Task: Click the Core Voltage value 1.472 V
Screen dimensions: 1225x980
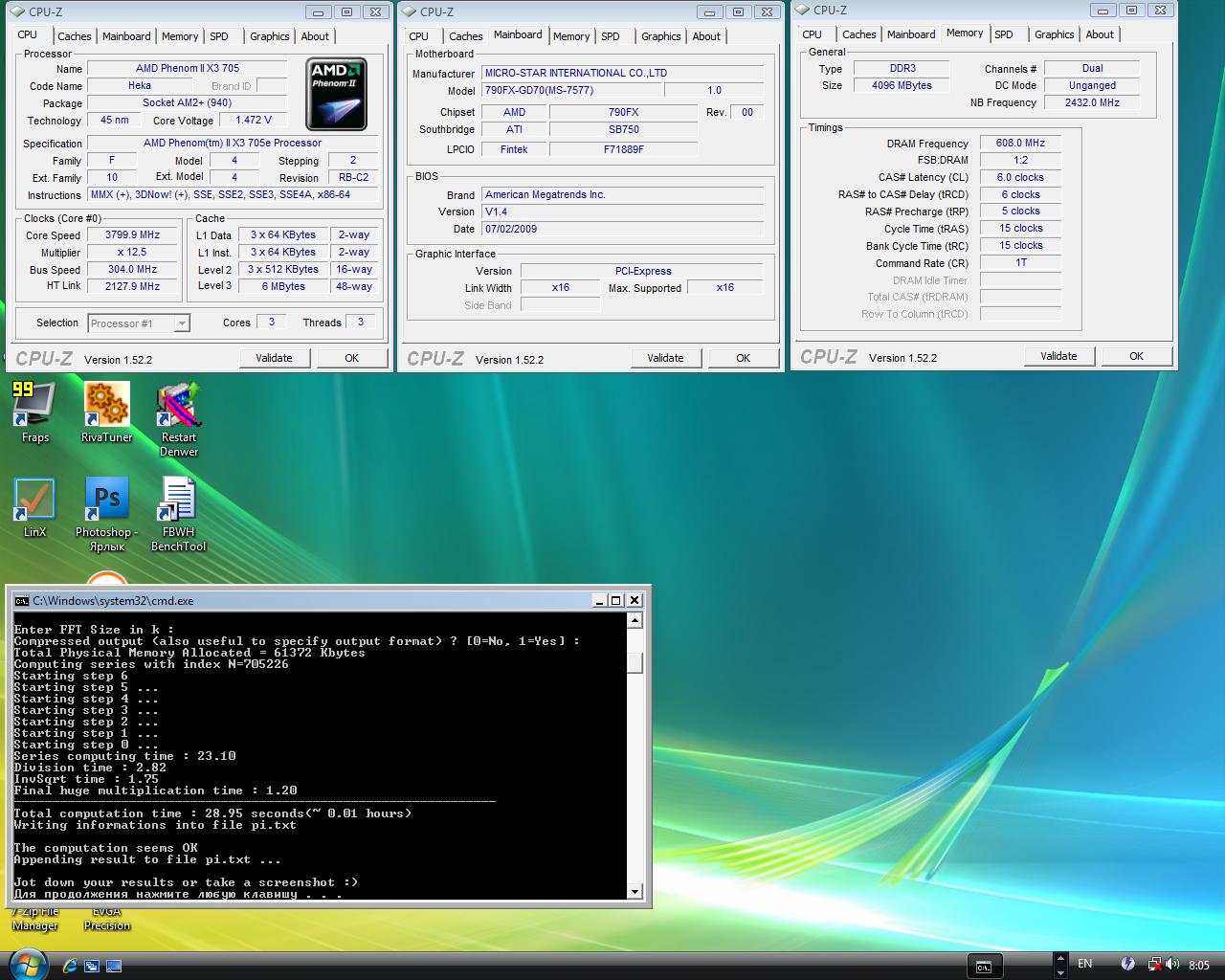Action: click(254, 120)
